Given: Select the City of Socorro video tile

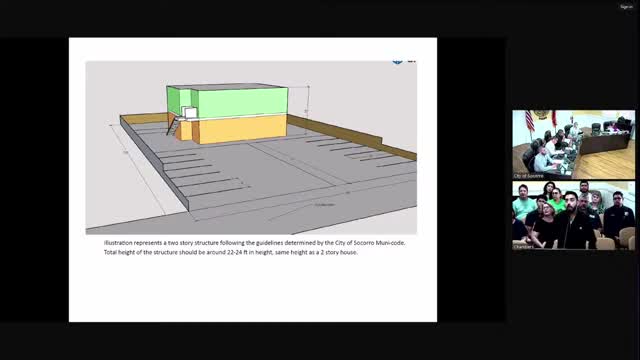Looking at the screenshot, I should (573, 144).
